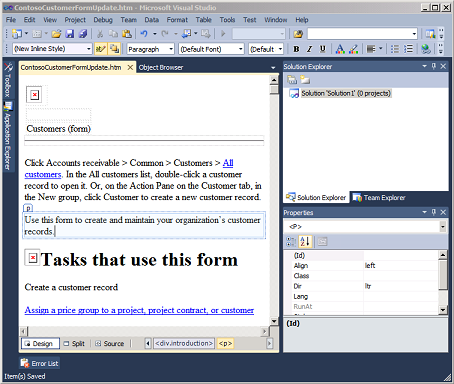Select the p tag breadcrumb
Viewport: 454px width, 384px height.
[x=225, y=343]
